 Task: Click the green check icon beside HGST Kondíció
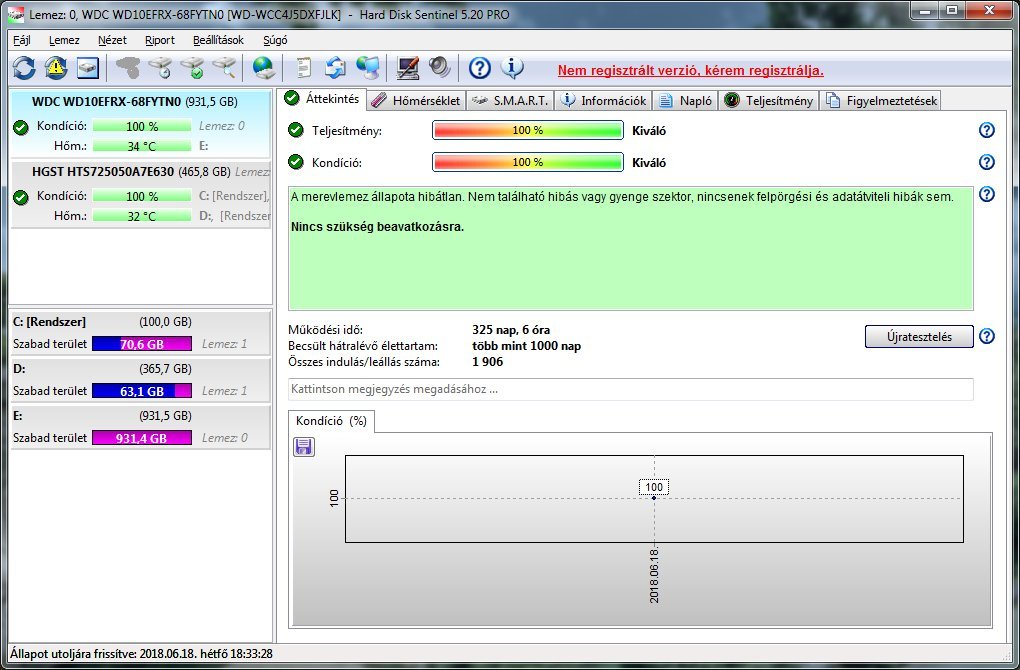coord(21,197)
